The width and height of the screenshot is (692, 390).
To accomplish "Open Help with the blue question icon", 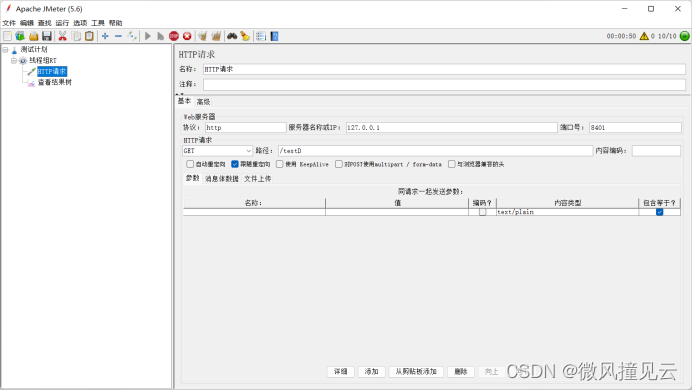I will click(x=275, y=36).
